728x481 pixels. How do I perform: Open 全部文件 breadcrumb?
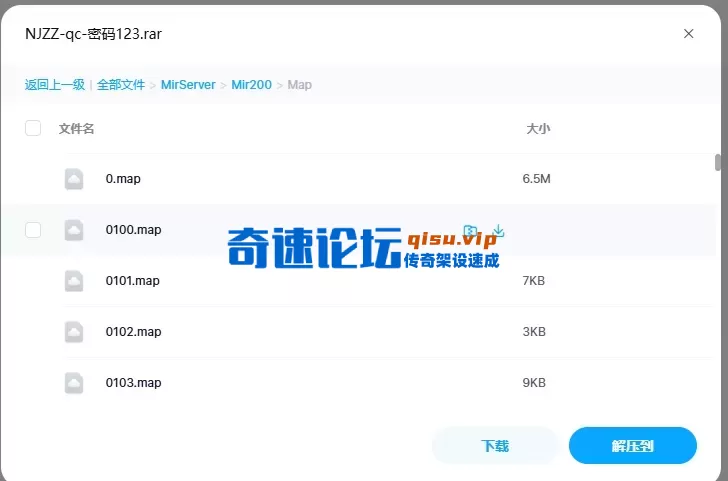[121, 84]
